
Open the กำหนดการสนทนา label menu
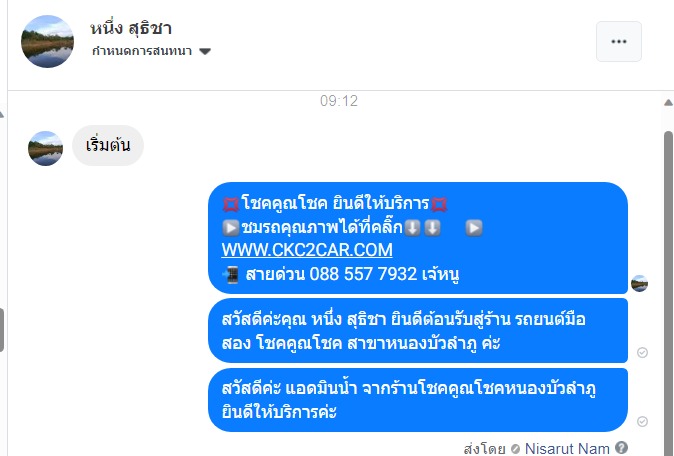(142, 51)
